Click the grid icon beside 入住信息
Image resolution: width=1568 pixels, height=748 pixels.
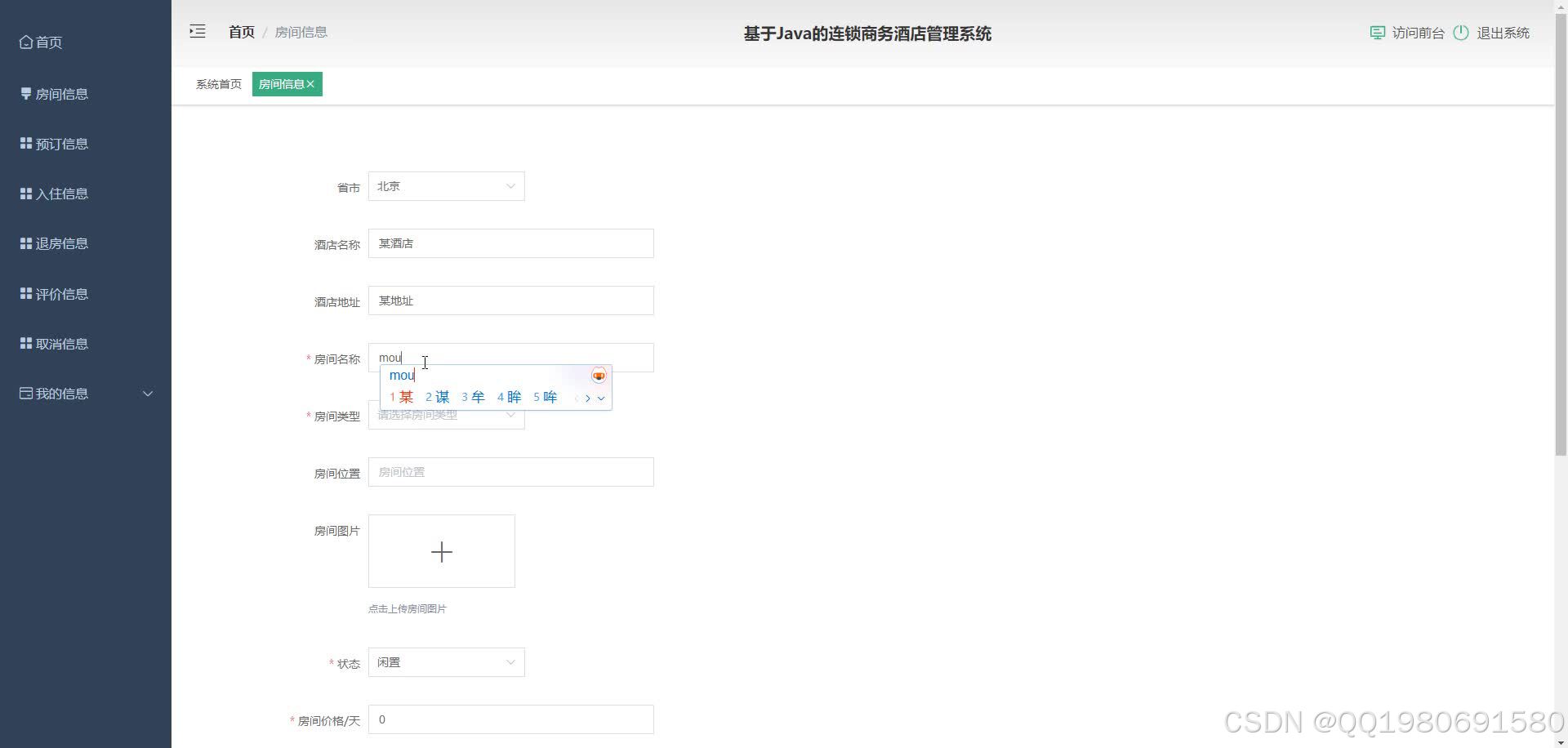pyautogui.click(x=26, y=194)
